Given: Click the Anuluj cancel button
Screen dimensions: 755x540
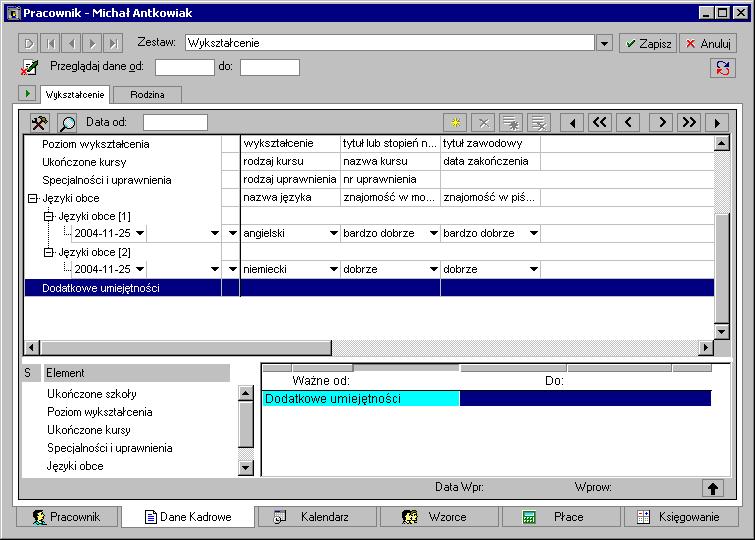Looking at the screenshot, I should click(708, 43).
